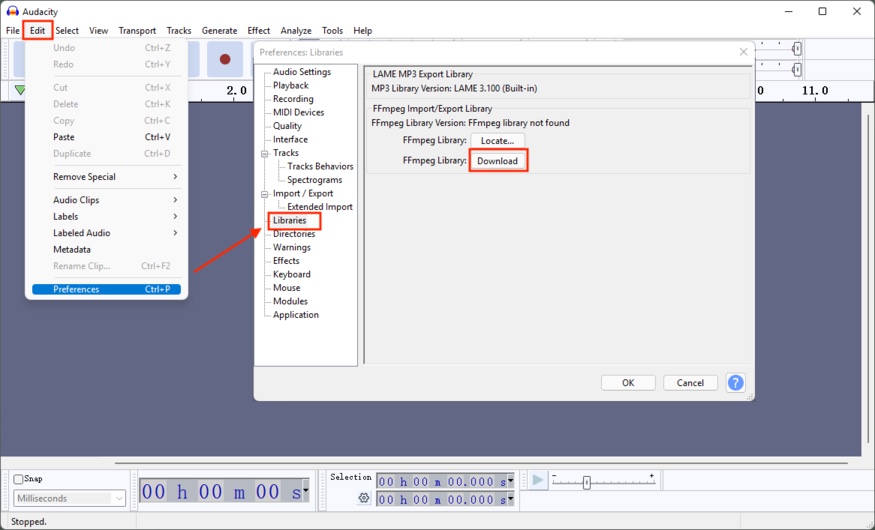This screenshot has height=530, width=875.
Task: Select Quality in preferences tree
Action: click(287, 126)
